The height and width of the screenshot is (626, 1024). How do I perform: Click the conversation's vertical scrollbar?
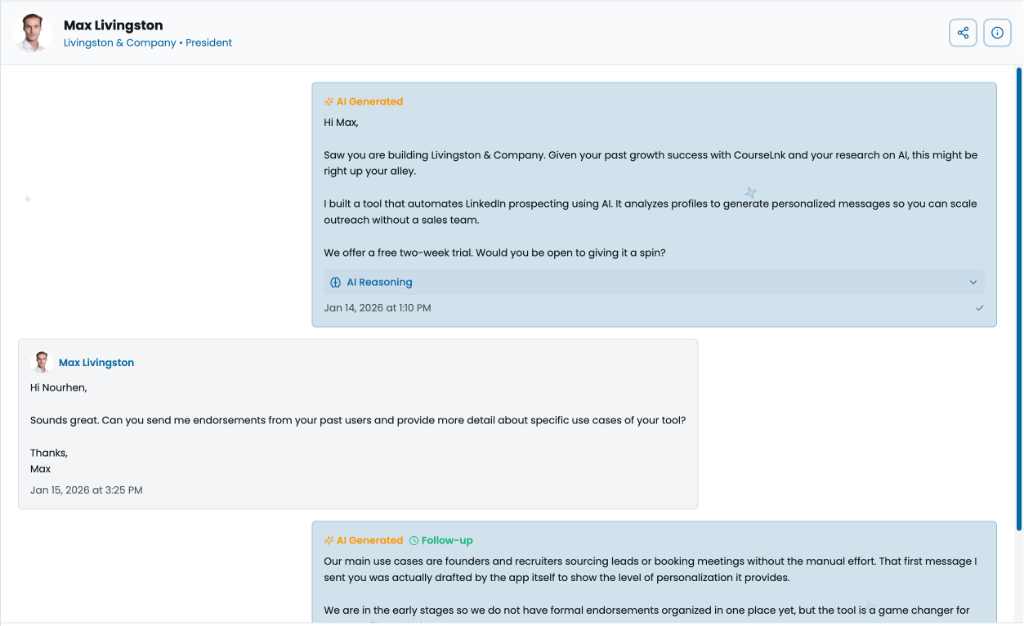tap(1018, 300)
